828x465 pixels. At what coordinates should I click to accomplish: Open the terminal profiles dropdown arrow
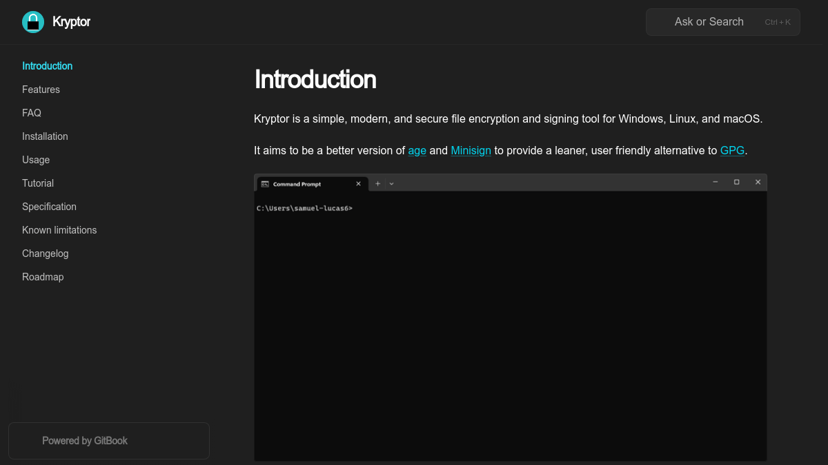tap(391, 184)
